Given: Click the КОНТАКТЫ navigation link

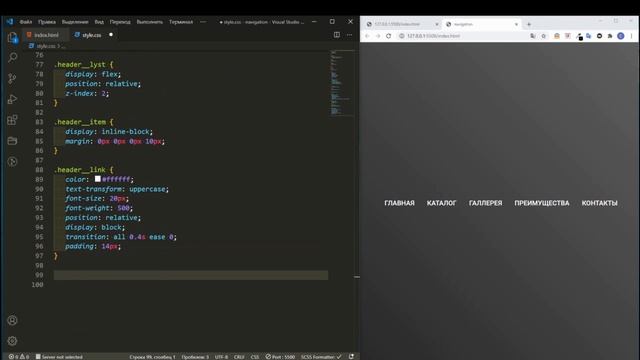Looking at the screenshot, I should [x=599, y=203].
